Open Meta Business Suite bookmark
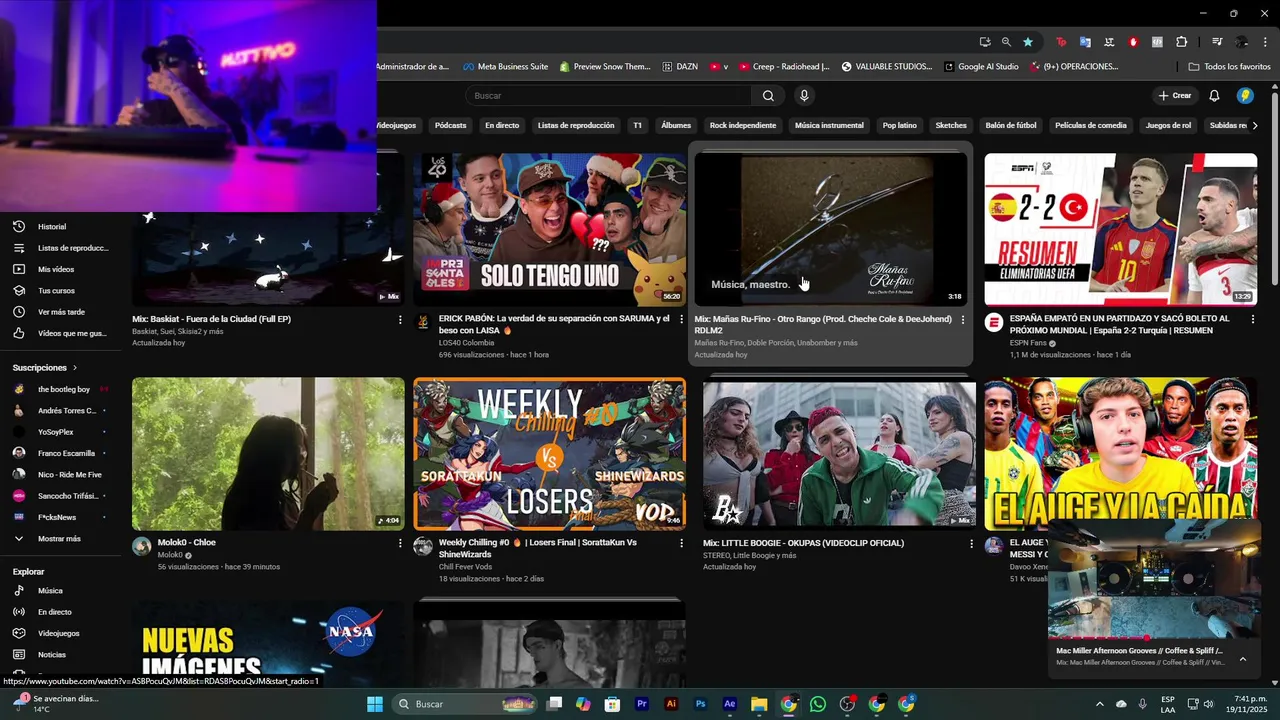Viewport: 1280px width, 720px height. [505, 67]
